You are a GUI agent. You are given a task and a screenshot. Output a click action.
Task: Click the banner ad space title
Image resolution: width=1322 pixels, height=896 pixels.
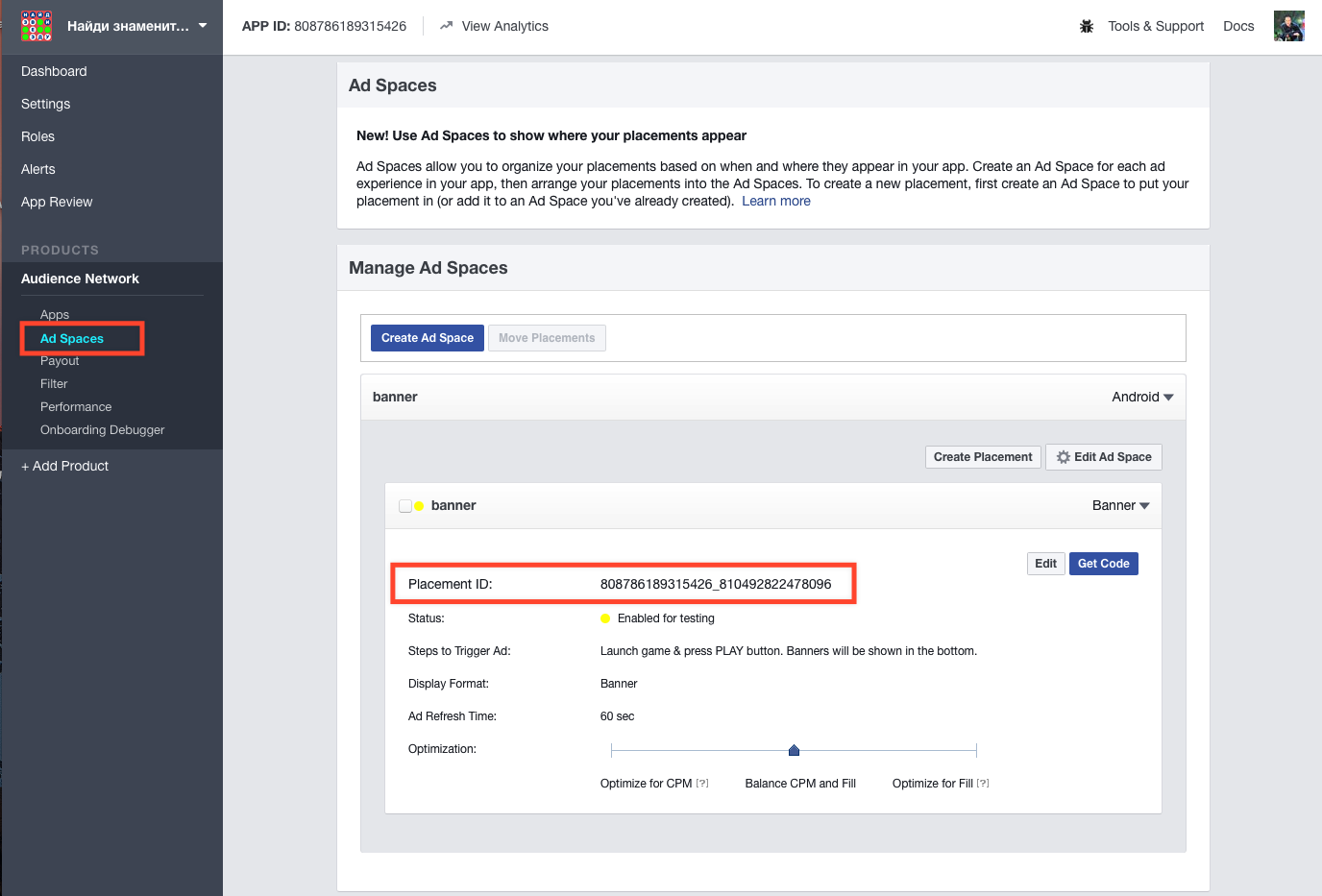point(395,397)
